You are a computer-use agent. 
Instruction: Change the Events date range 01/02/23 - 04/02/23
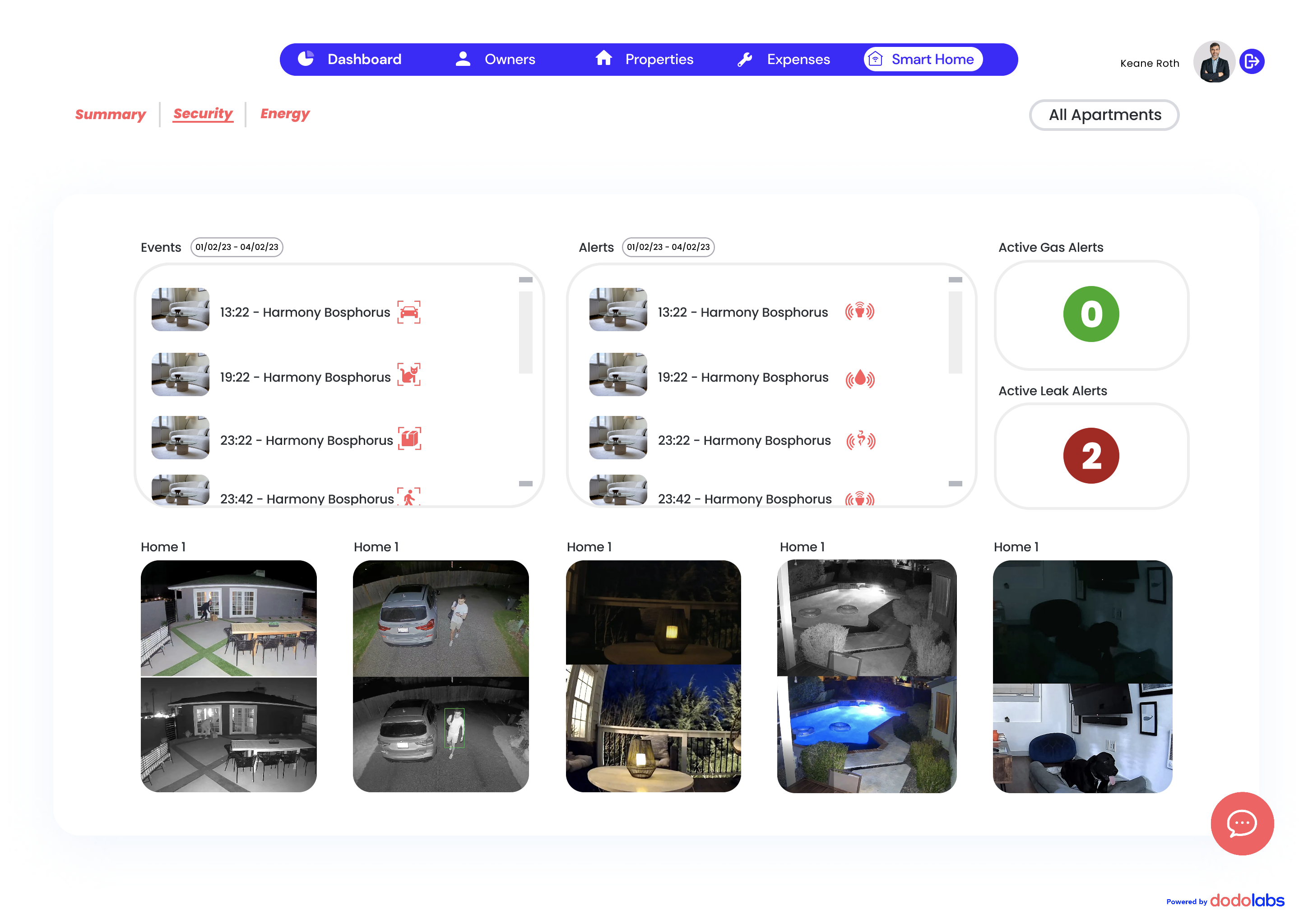point(236,247)
